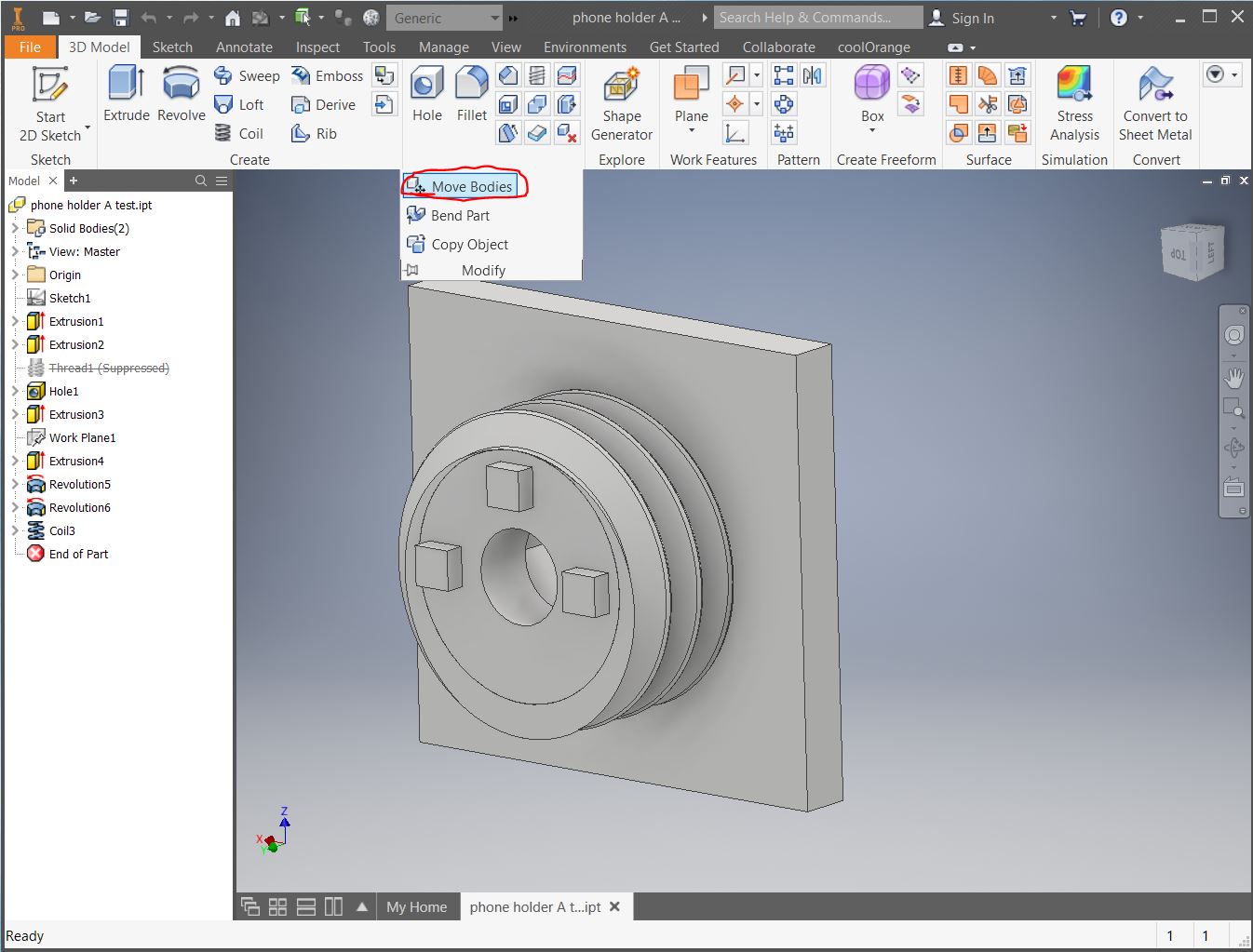Click the Sweep tool icon
Viewport: 1253px width, 952px height.
click(x=223, y=75)
